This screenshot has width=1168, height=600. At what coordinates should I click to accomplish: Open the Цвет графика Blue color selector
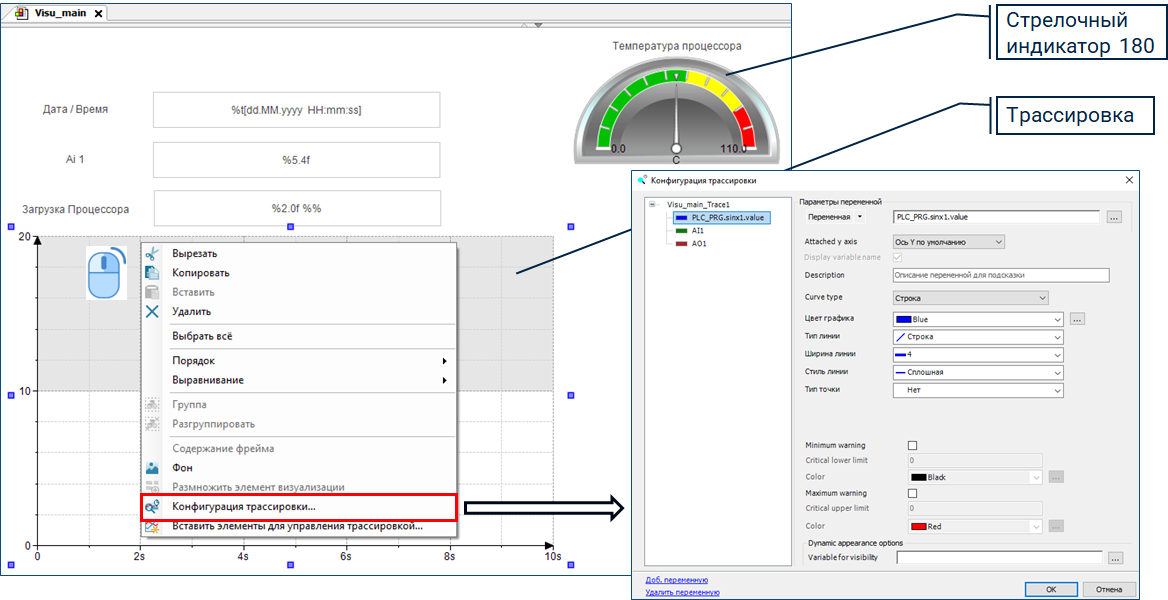[977, 320]
